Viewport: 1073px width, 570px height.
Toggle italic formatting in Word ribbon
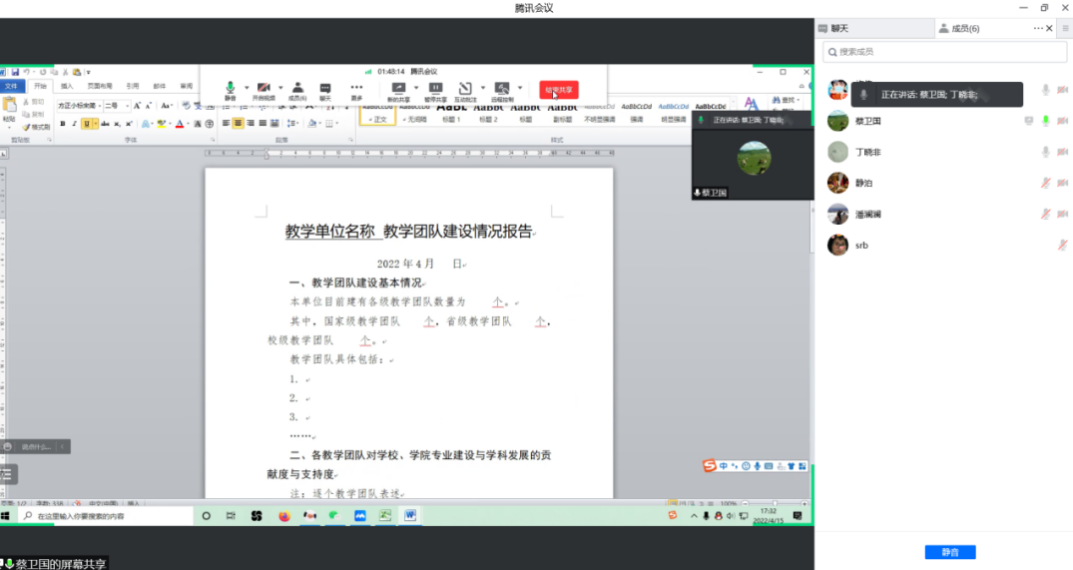click(75, 124)
